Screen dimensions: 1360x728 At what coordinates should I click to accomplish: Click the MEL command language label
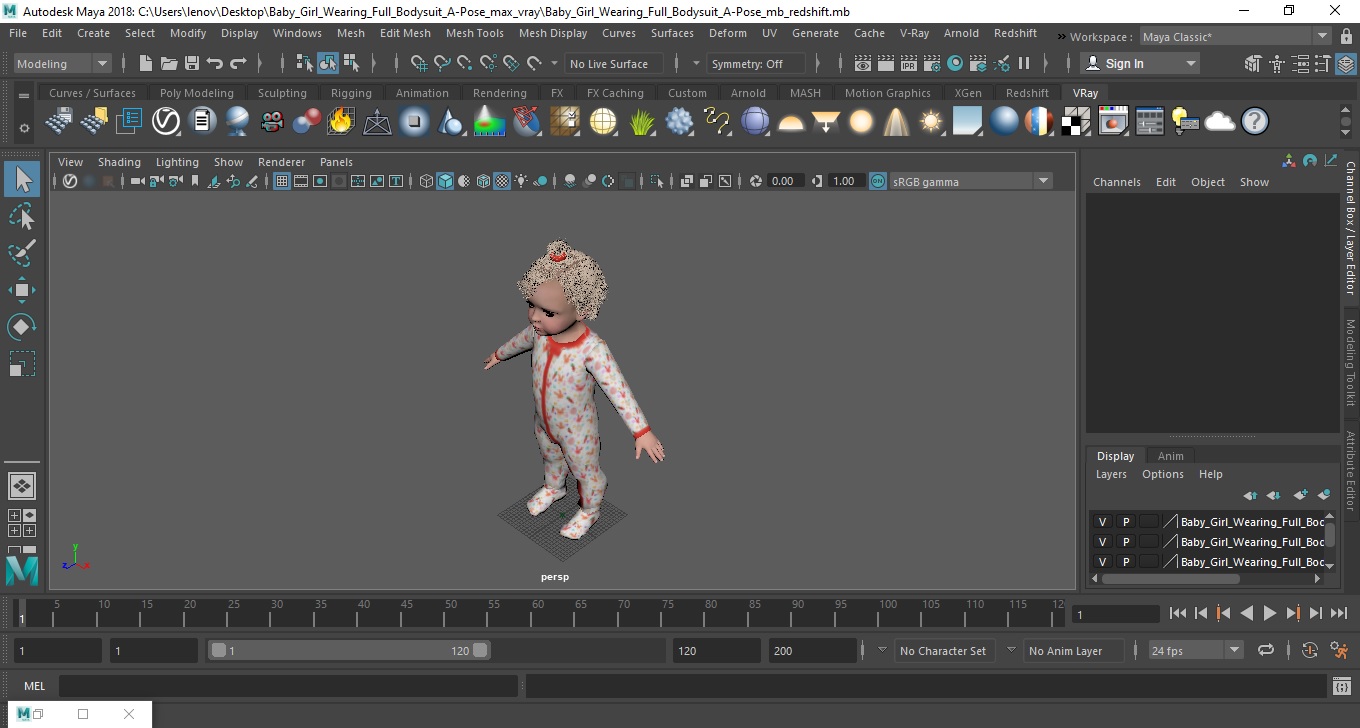35,686
